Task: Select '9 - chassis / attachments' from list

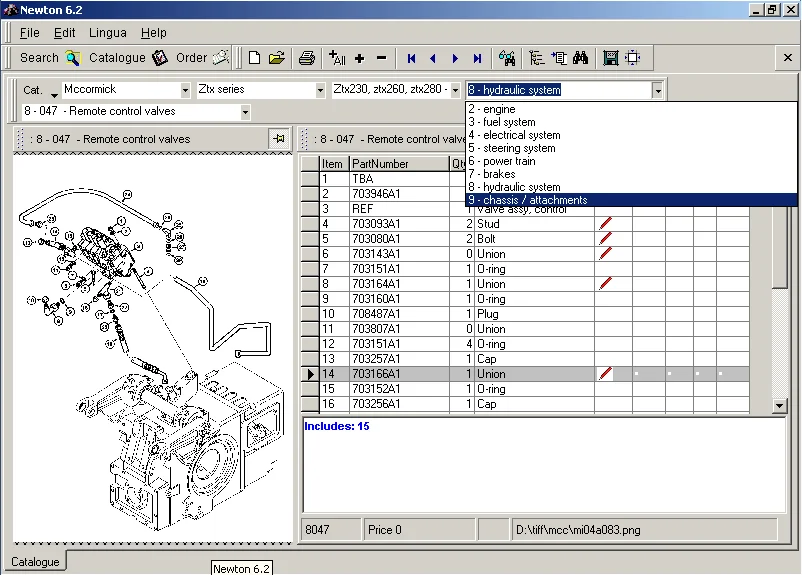Action: pyautogui.click(x=528, y=200)
